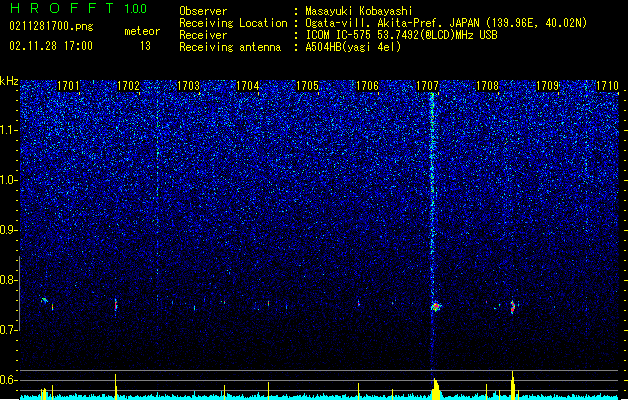
Task: Click the bright meteor echo at 1707
Action: tap(436, 307)
